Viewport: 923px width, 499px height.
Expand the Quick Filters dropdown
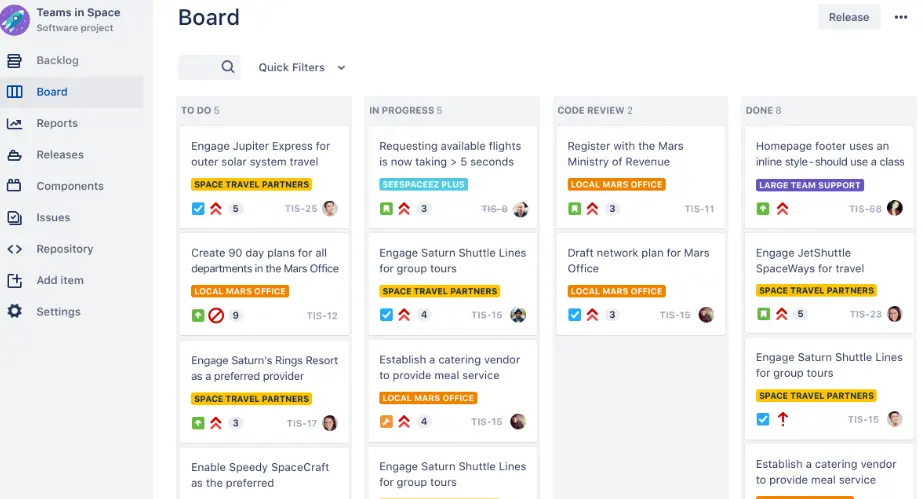pos(301,67)
